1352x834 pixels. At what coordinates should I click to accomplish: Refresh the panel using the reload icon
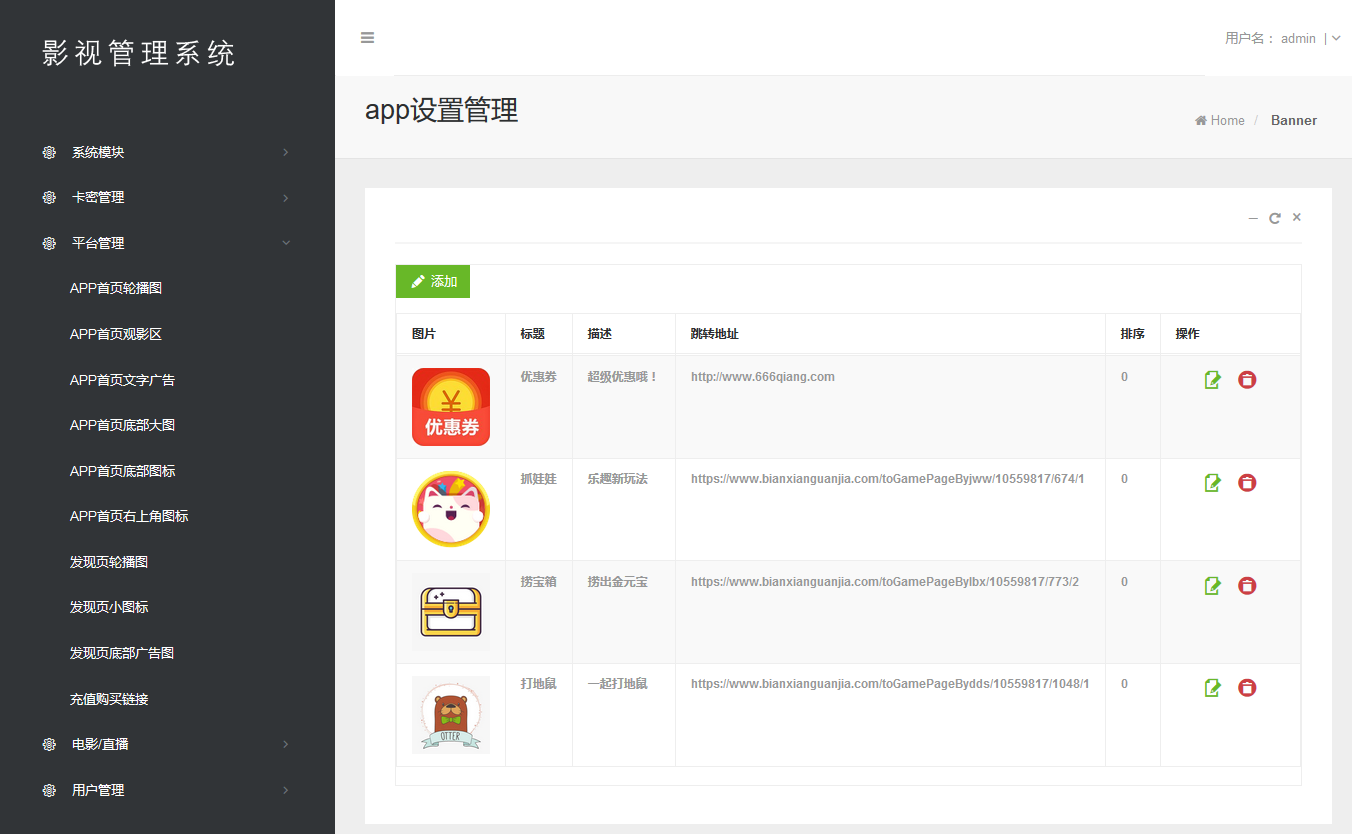pyautogui.click(x=1275, y=218)
